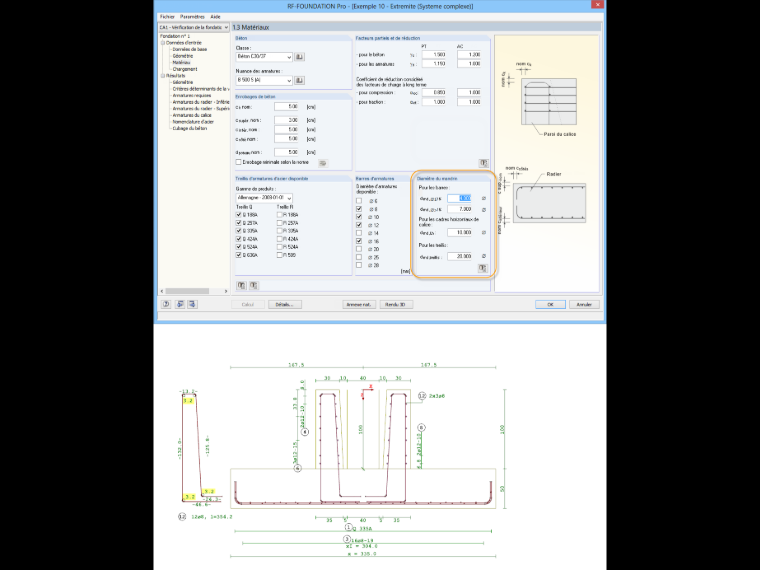Click the icon next to Enrobage minimale selon la norme
The width and height of the screenshot is (760, 570).
click(323, 163)
